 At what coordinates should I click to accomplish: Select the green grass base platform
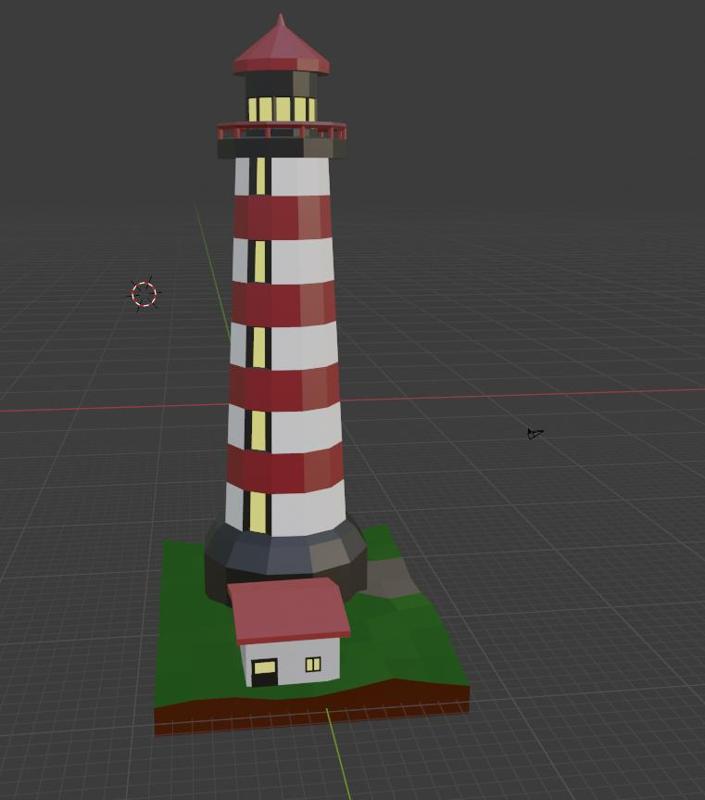point(311,628)
